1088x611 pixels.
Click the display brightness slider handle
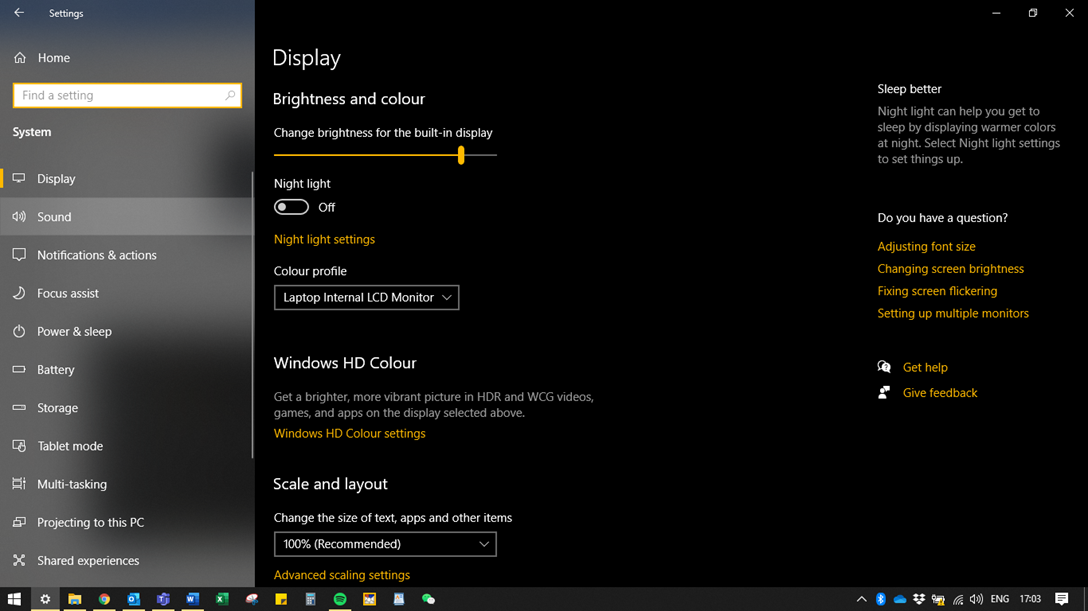click(x=461, y=155)
